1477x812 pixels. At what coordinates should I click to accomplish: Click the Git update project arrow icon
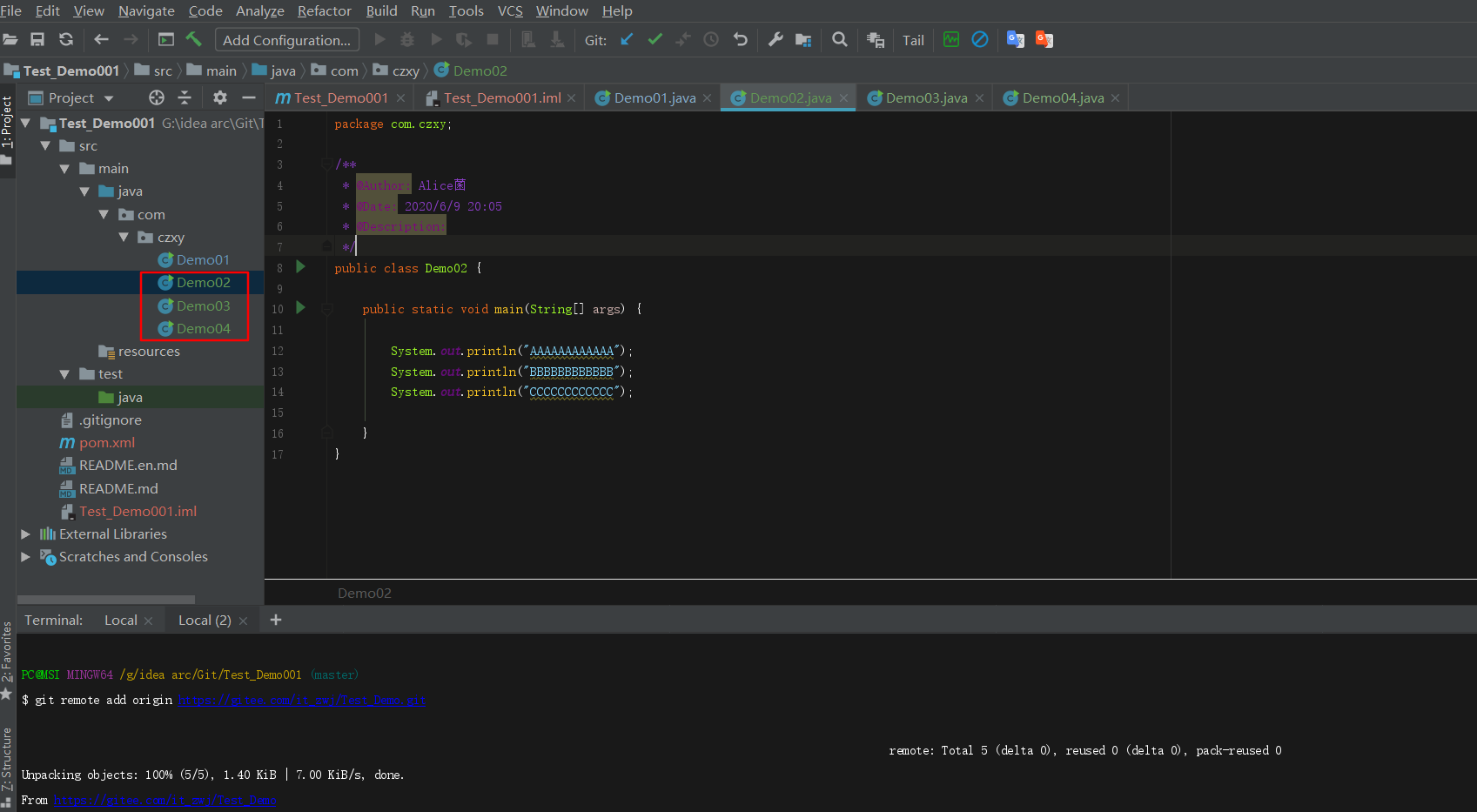pos(627,39)
